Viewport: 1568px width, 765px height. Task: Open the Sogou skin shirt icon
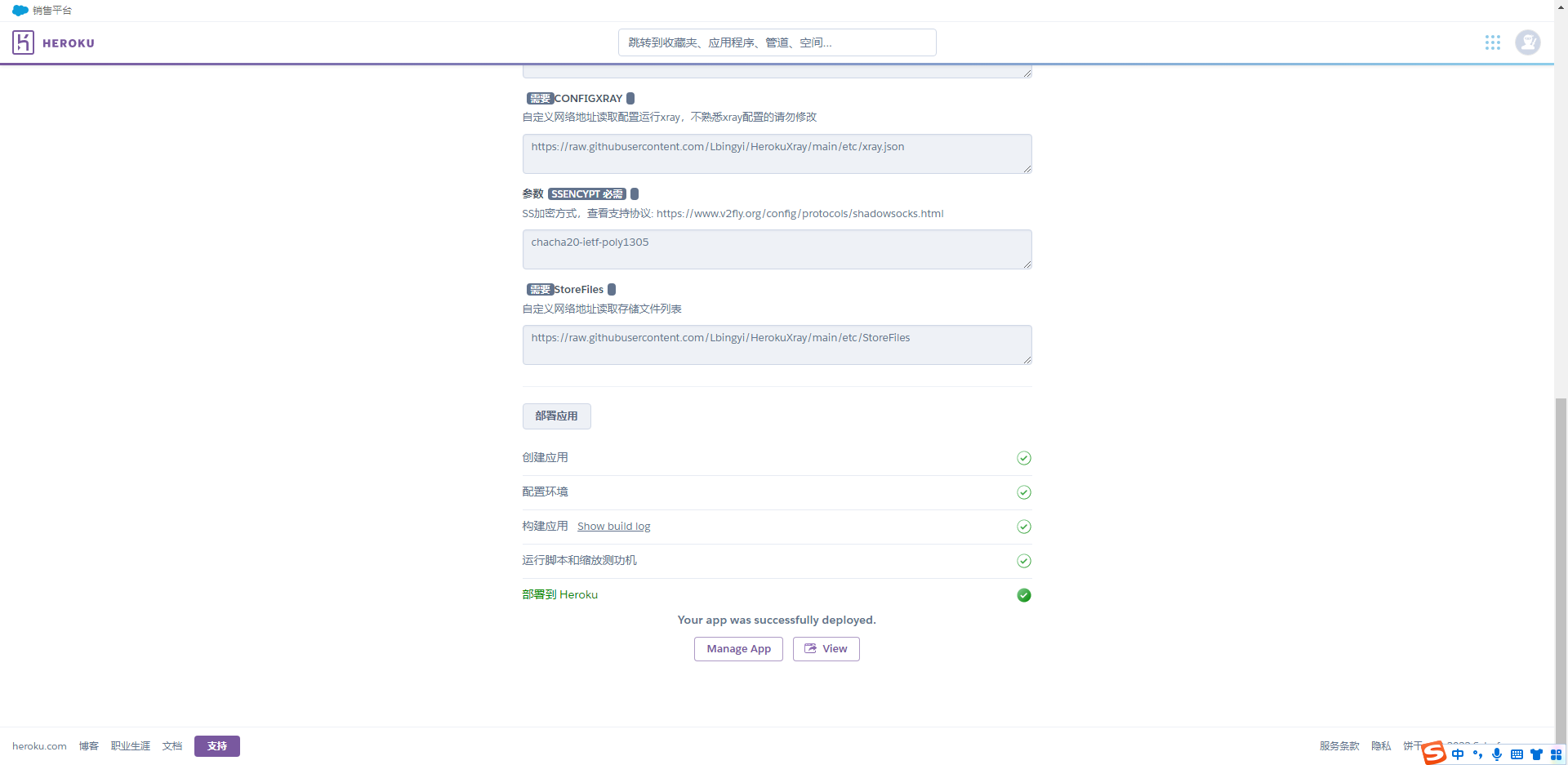click(x=1536, y=754)
